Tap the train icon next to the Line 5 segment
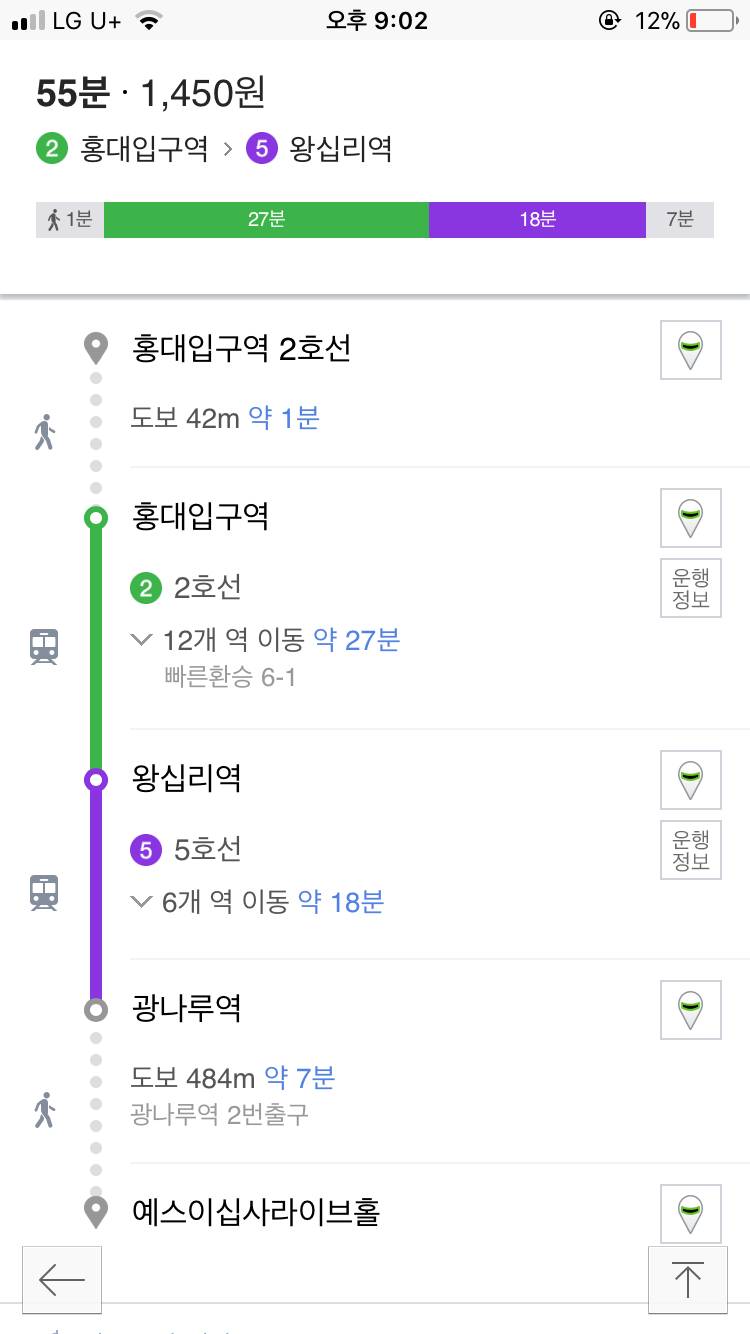The height and width of the screenshot is (1334, 750). tap(42, 894)
